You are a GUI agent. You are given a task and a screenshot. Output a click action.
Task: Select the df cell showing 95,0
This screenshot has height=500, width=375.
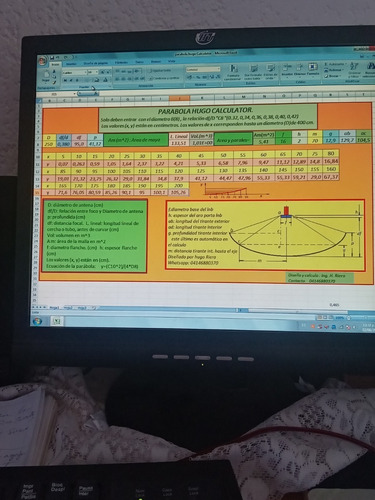click(x=79, y=144)
